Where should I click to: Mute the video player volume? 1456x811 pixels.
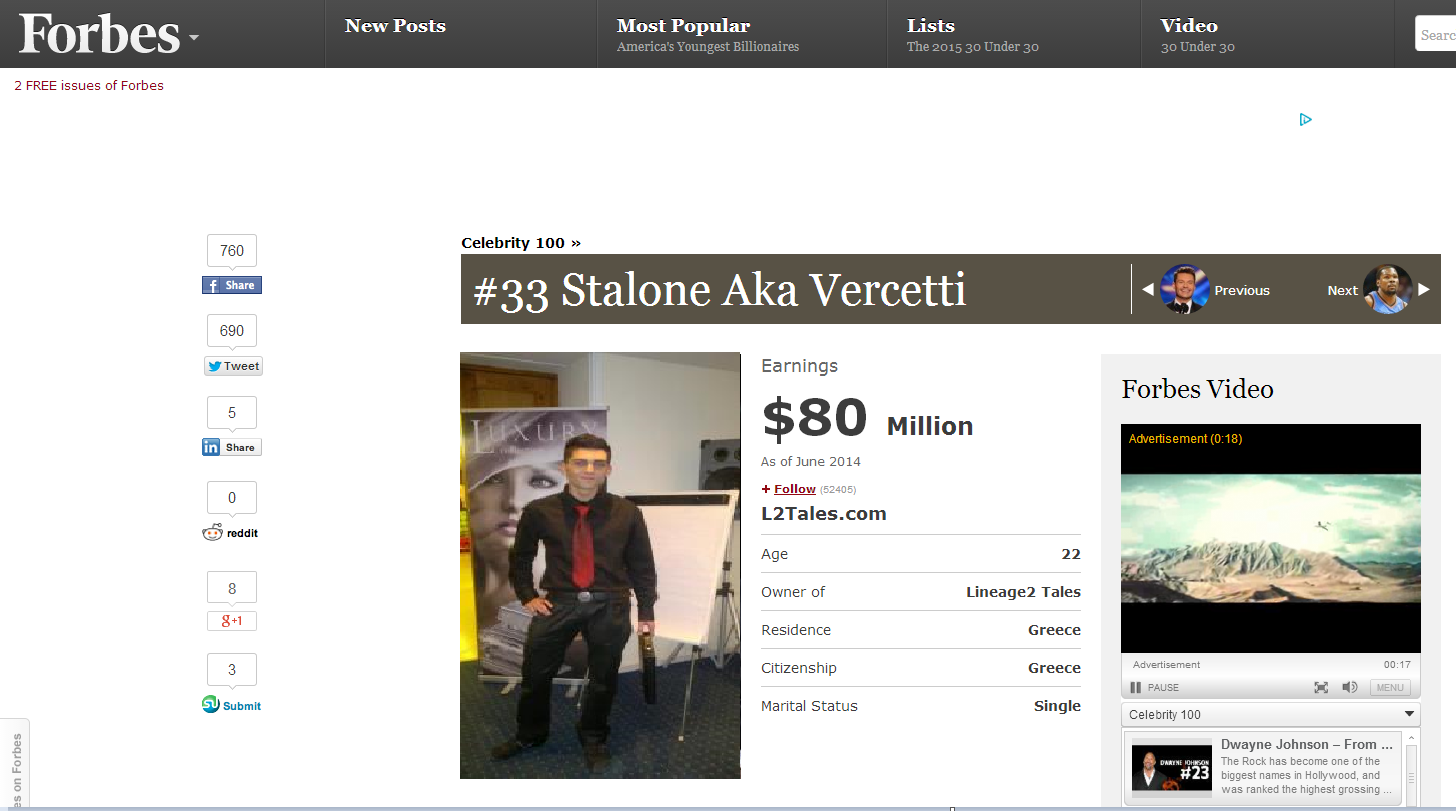click(x=1349, y=687)
